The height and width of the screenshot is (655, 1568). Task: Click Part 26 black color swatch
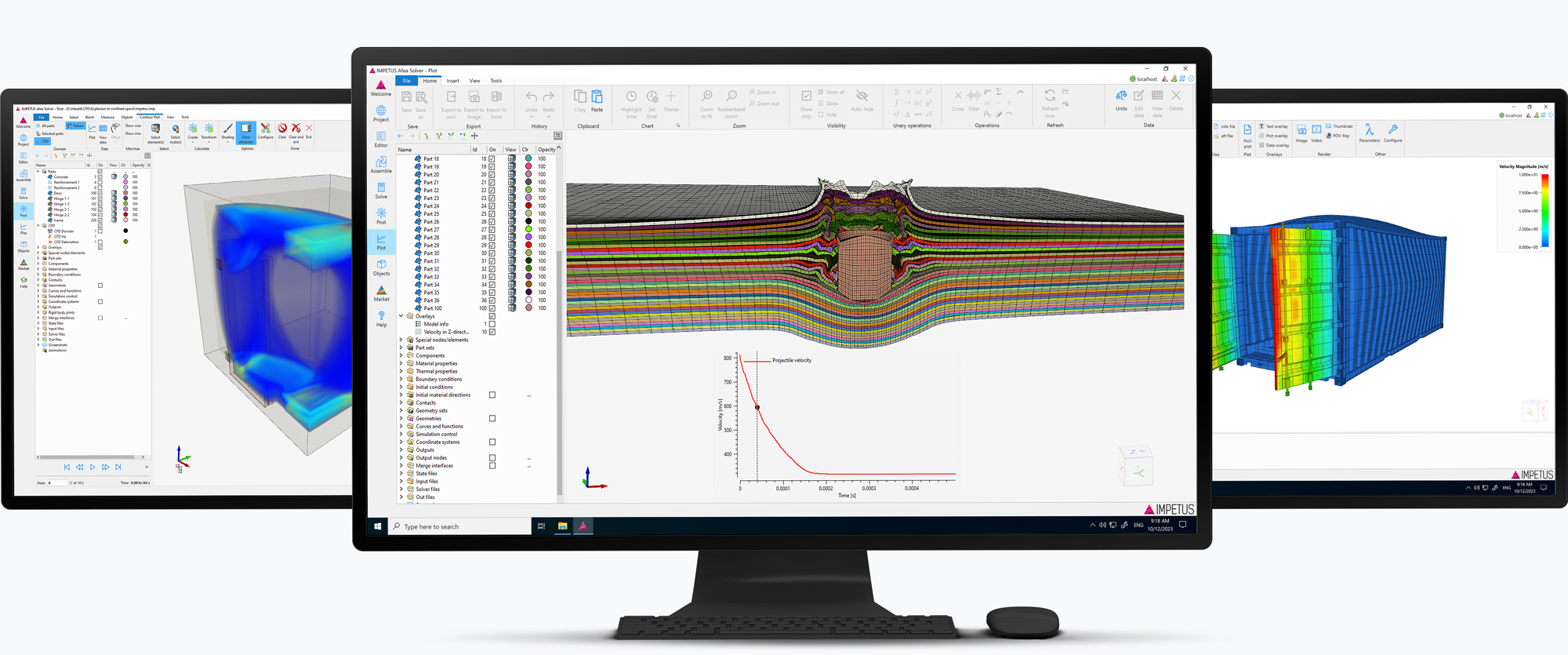click(528, 221)
